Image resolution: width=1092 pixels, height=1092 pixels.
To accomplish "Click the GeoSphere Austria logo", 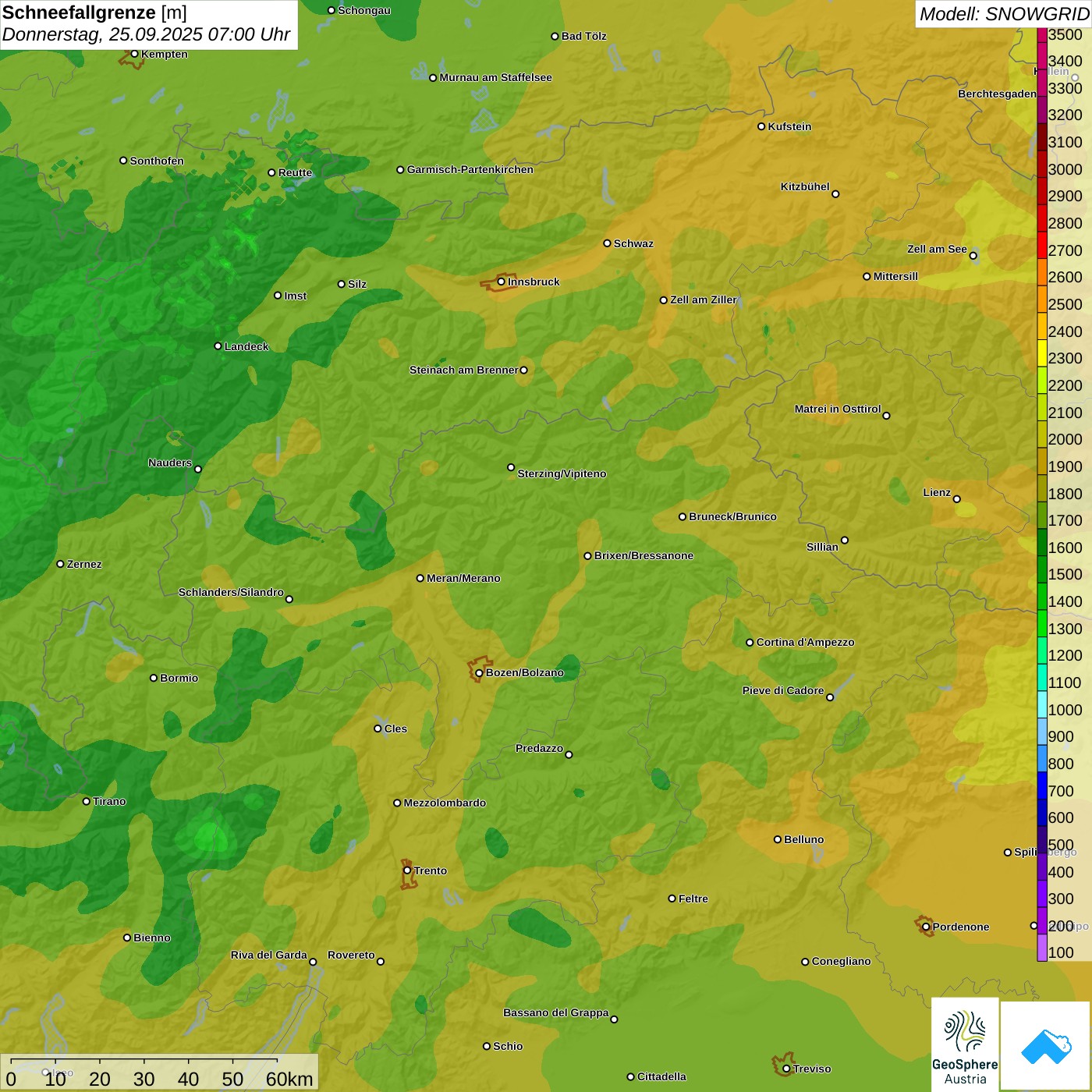I will pyautogui.click(x=965, y=1043).
